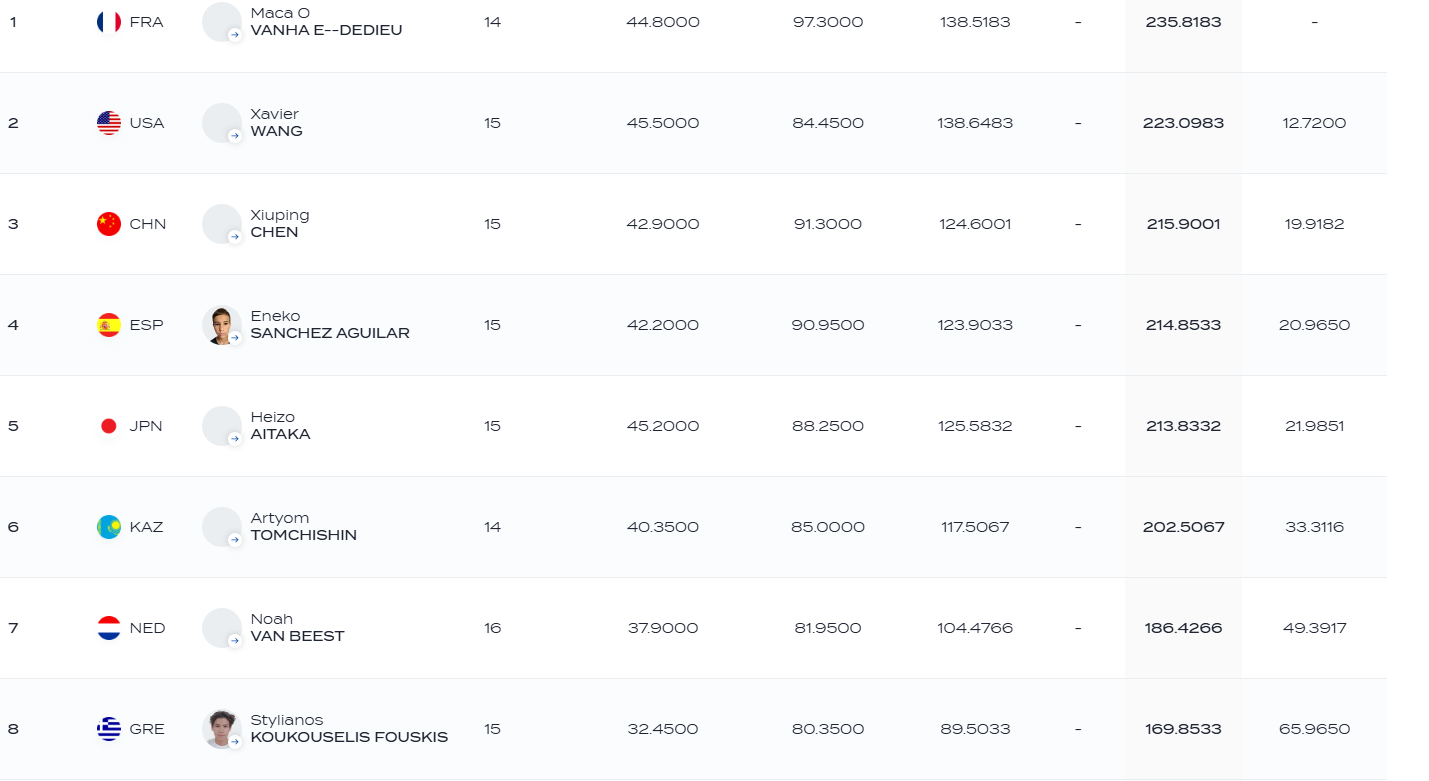The height and width of the screenshot is (781, 1429).
Task: Click Heizo Aitaka's name
Action: [280, 426]
